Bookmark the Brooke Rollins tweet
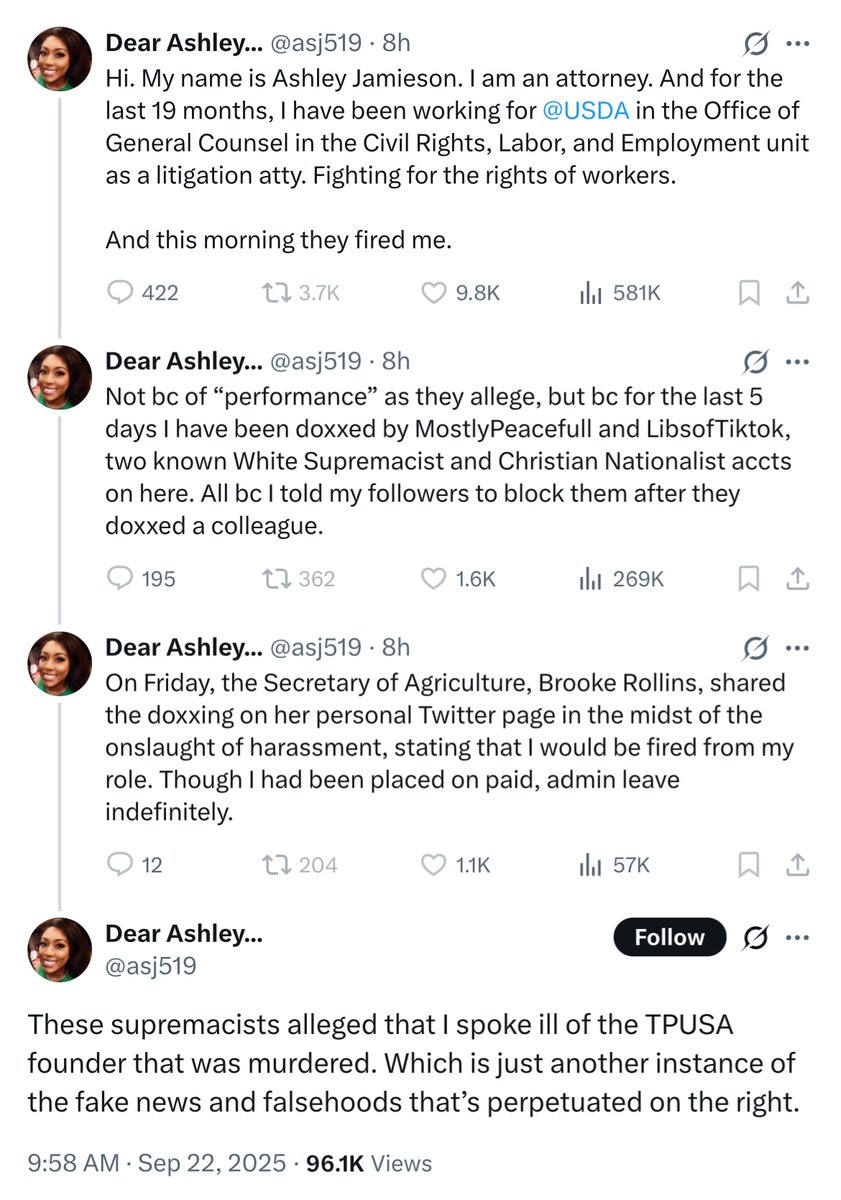Viewport: 841px width, 1200px height. pos(748,864)
